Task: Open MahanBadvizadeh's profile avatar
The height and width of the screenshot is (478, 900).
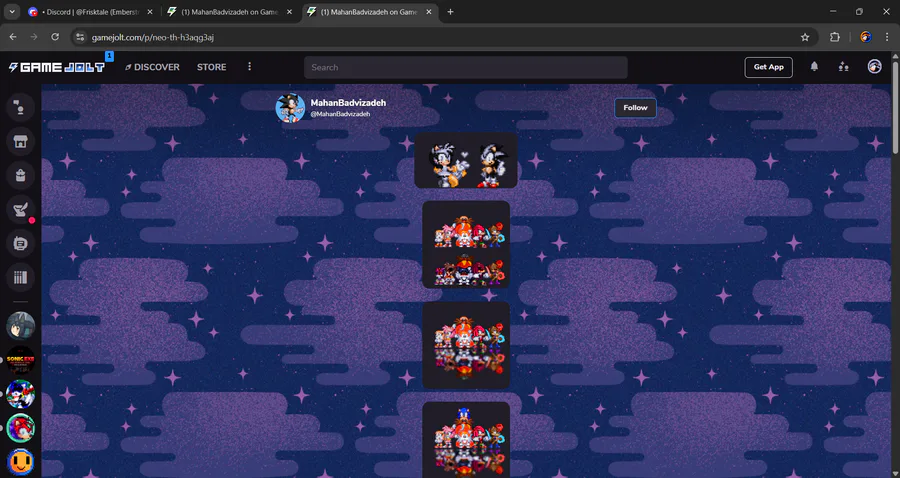Action: point(290,107)
